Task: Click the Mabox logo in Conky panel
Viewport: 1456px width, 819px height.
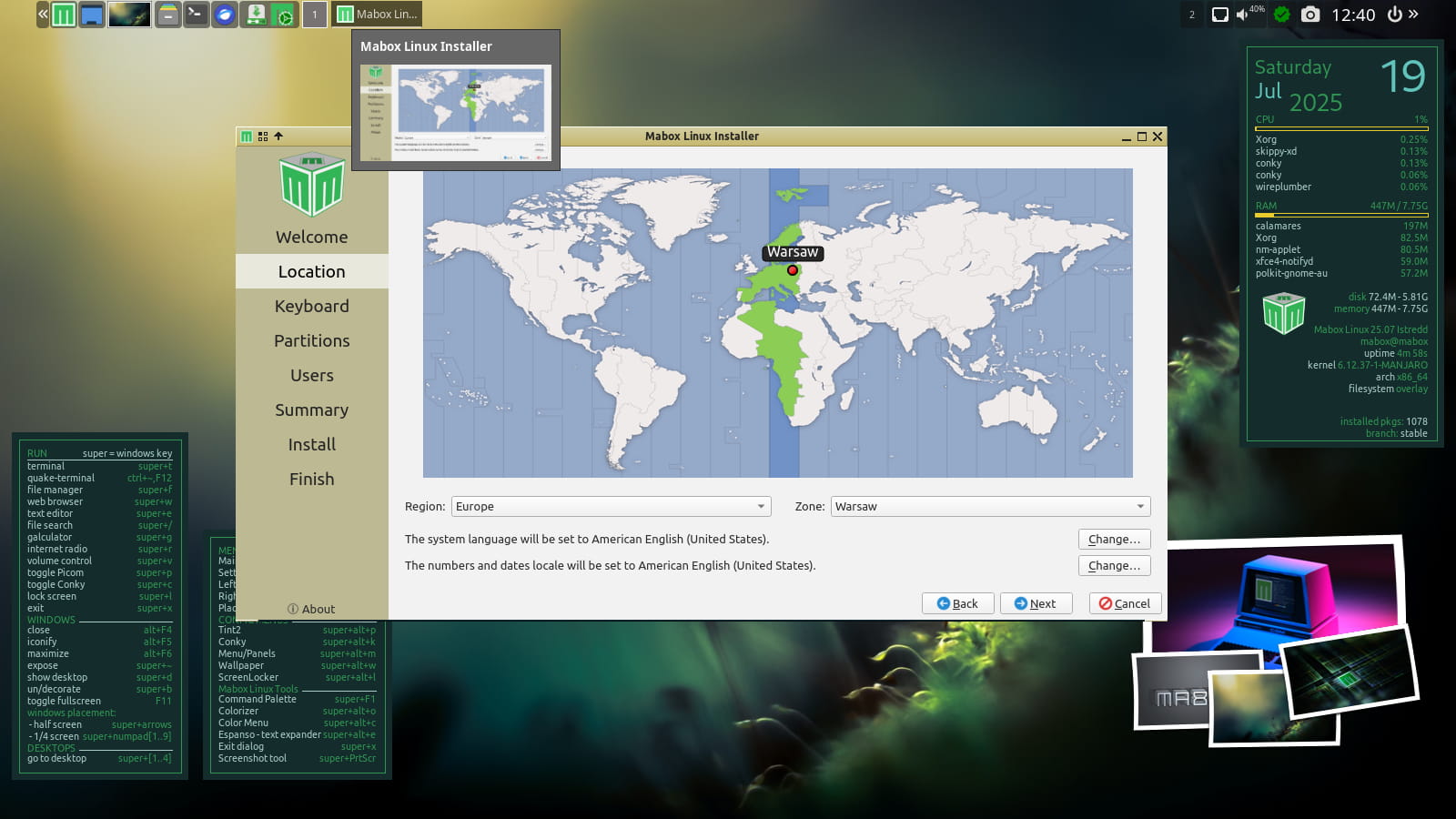Action: click(1284, 313)
